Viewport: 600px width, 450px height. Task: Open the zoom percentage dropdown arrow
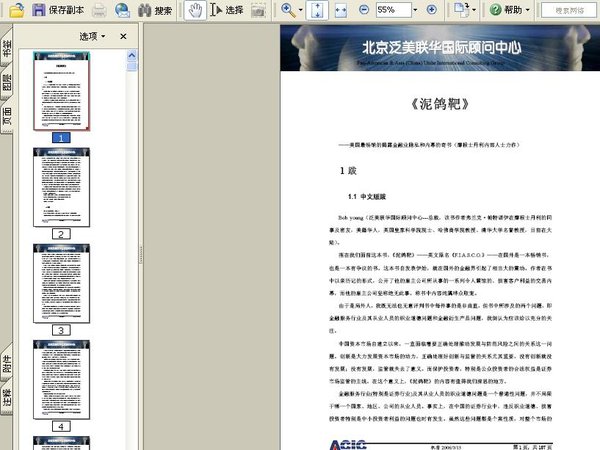tap(415, 10)
